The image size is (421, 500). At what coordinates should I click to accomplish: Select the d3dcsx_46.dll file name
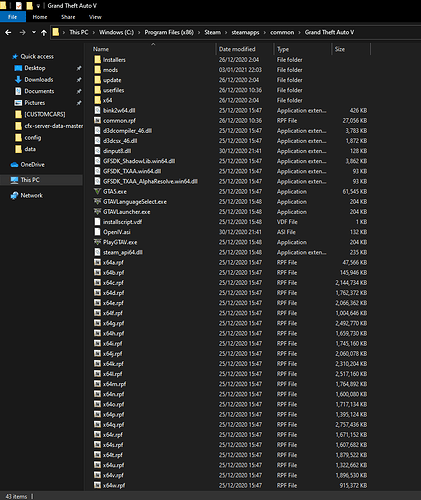pos(120,141)
